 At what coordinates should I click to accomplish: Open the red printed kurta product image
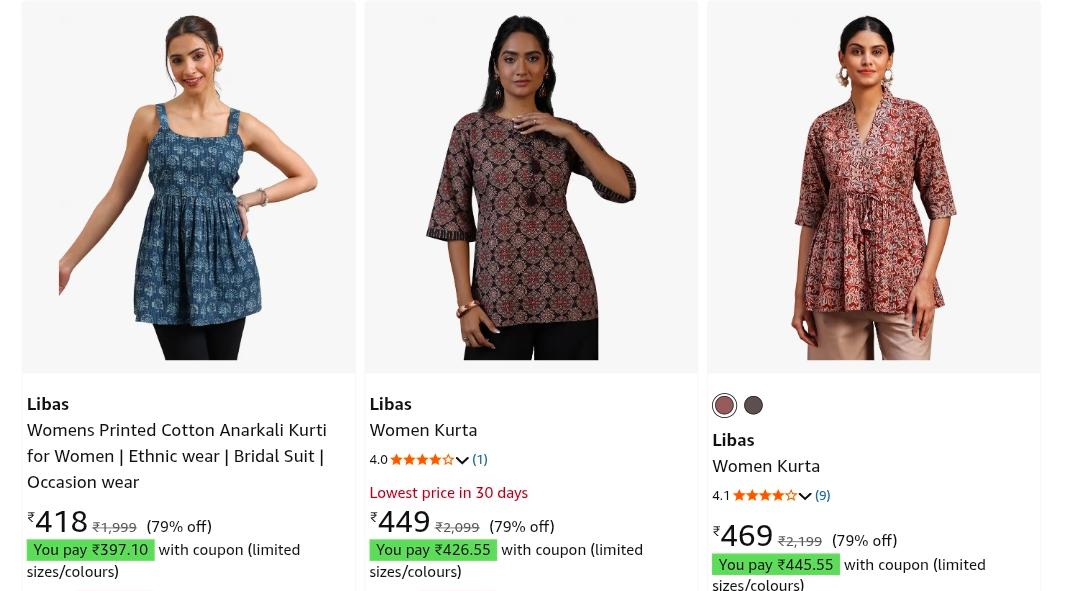click(874, 187)
